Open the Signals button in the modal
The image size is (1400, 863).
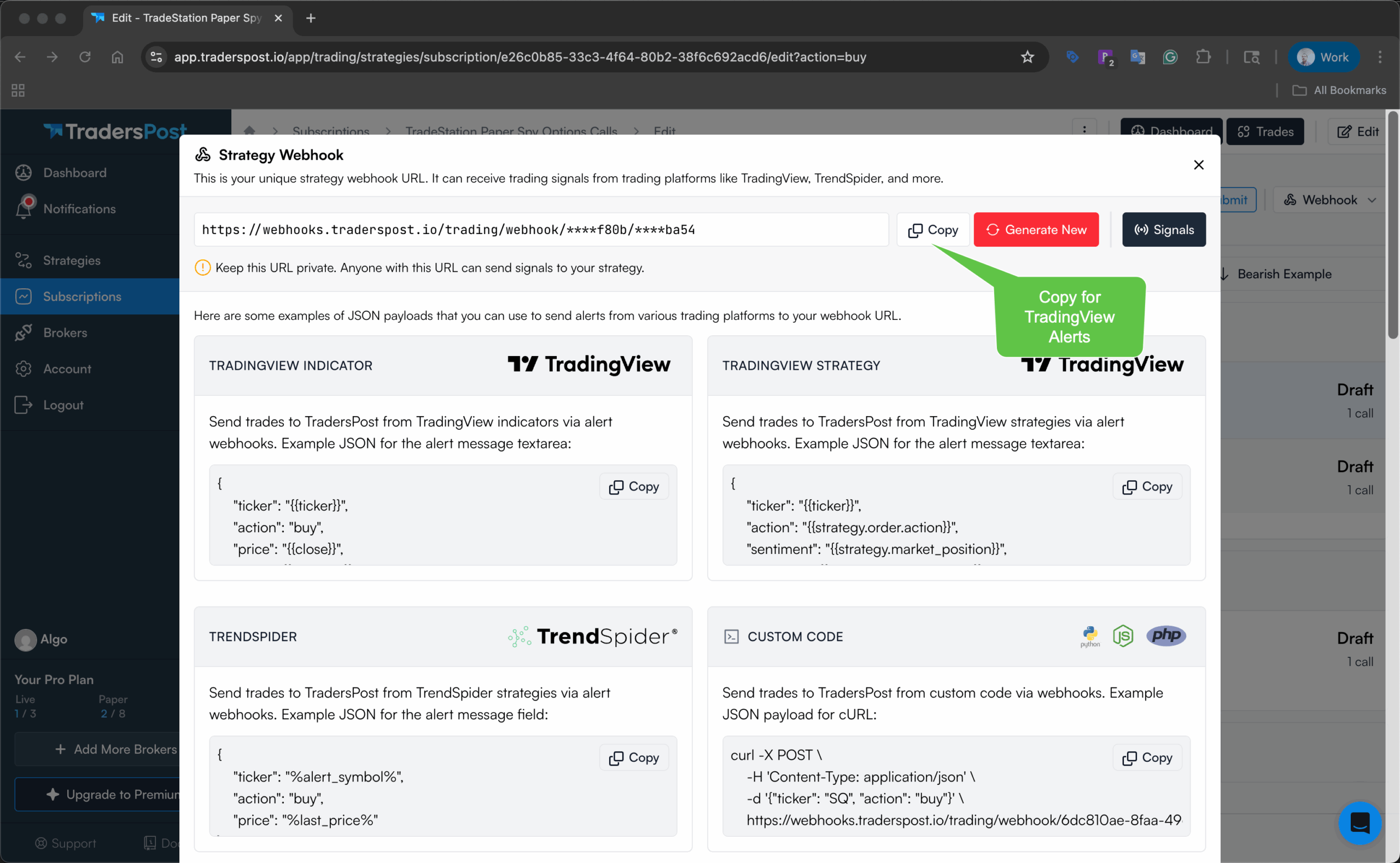[1163, 230]
